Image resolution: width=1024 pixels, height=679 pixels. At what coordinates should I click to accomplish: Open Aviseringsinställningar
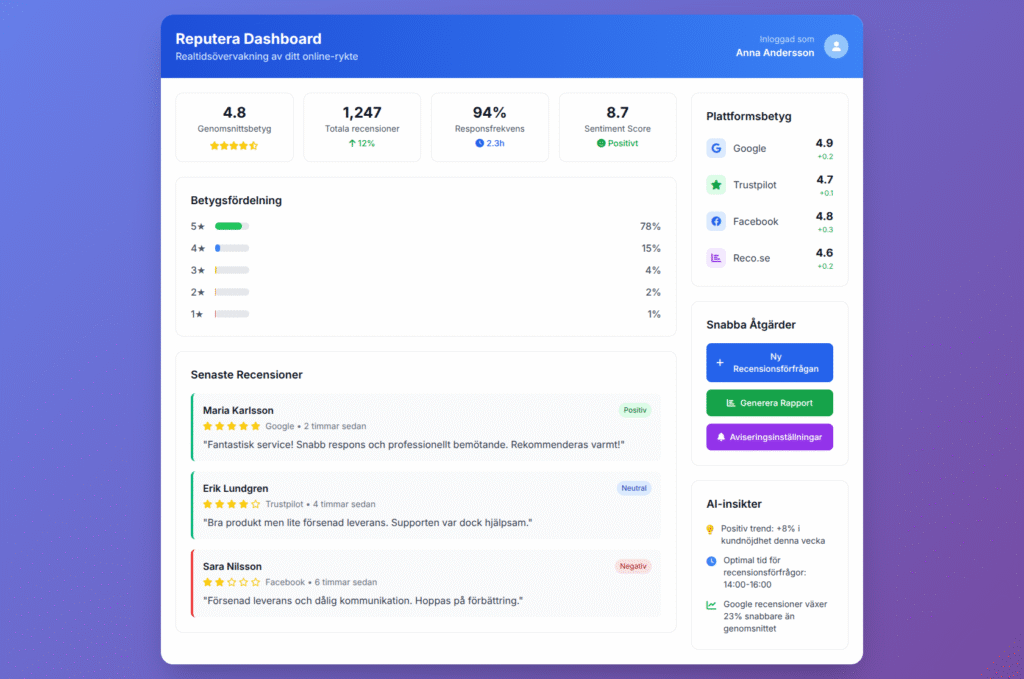769,437
